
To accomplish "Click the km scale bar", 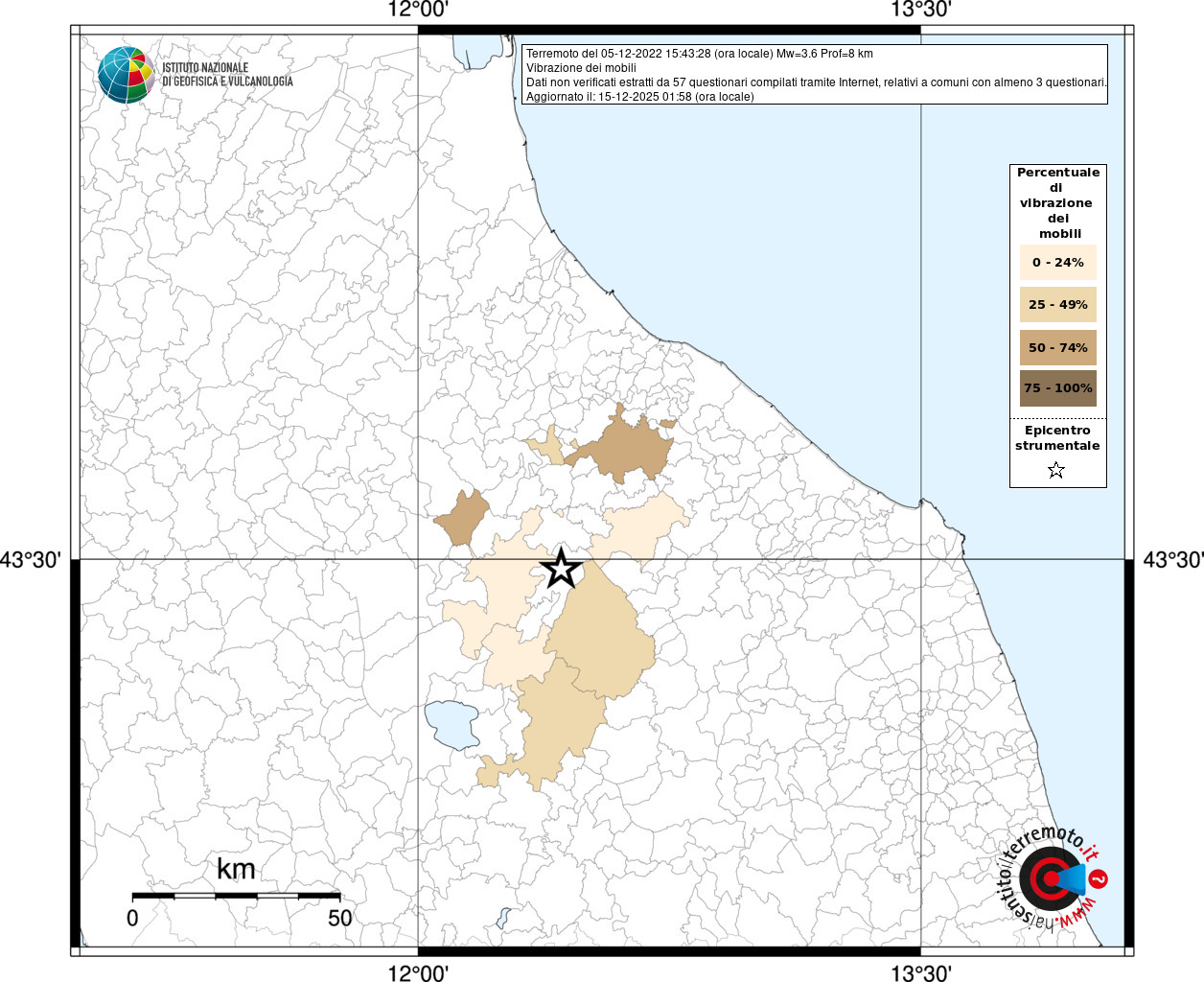I will click(x=236, y=896).
